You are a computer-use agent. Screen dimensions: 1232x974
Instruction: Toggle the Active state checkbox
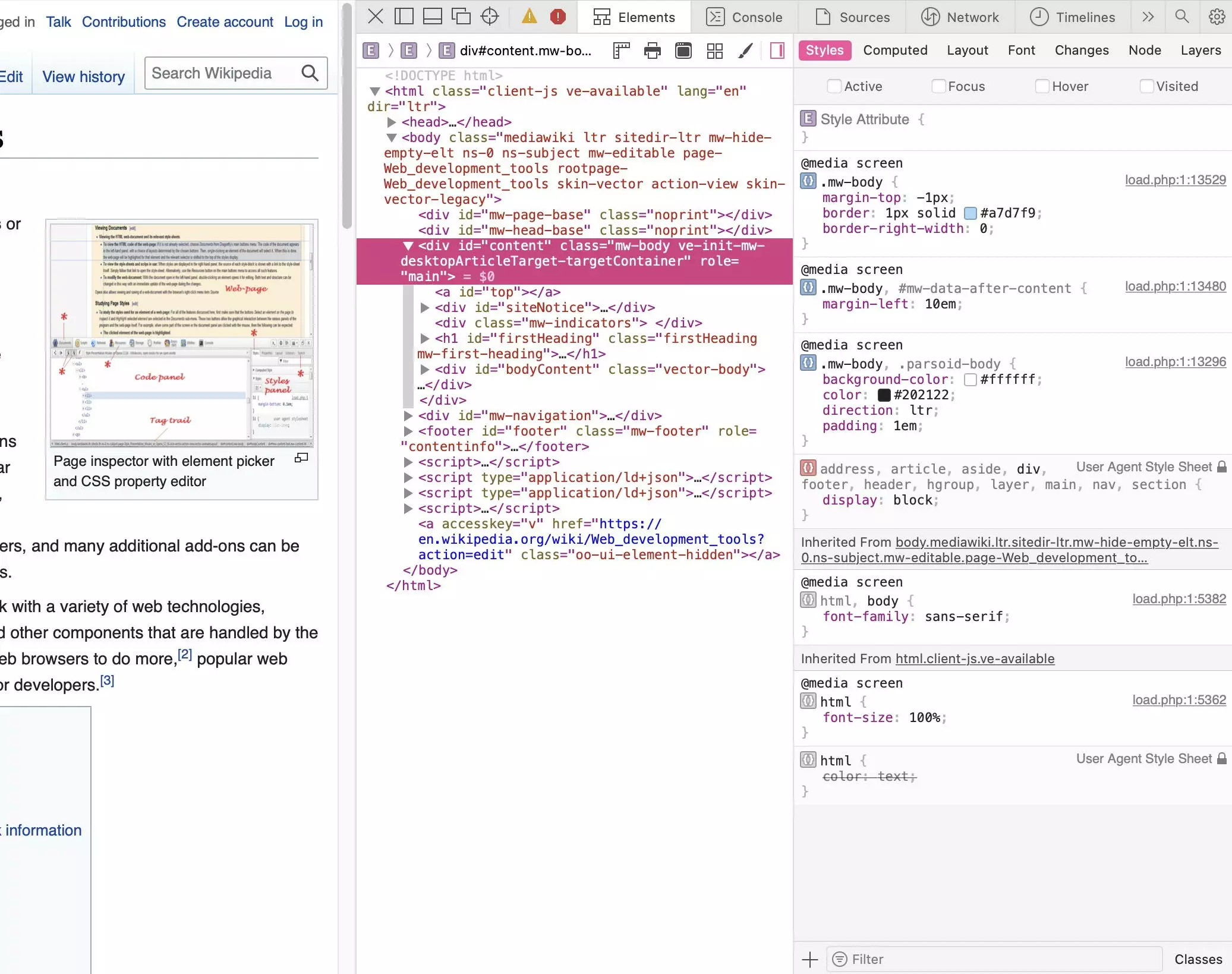[x=834, y=85]
